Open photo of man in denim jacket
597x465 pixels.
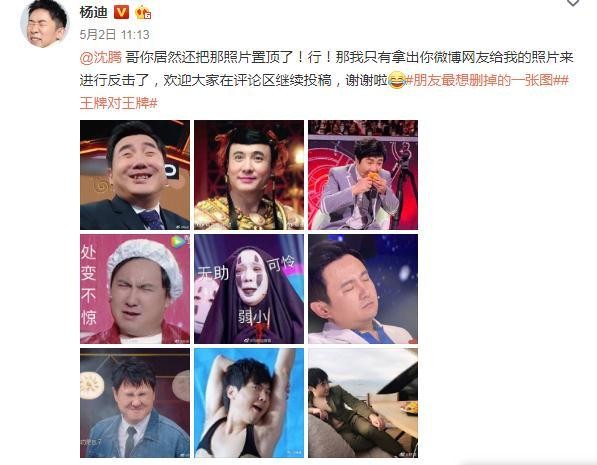tap(135, 403)
